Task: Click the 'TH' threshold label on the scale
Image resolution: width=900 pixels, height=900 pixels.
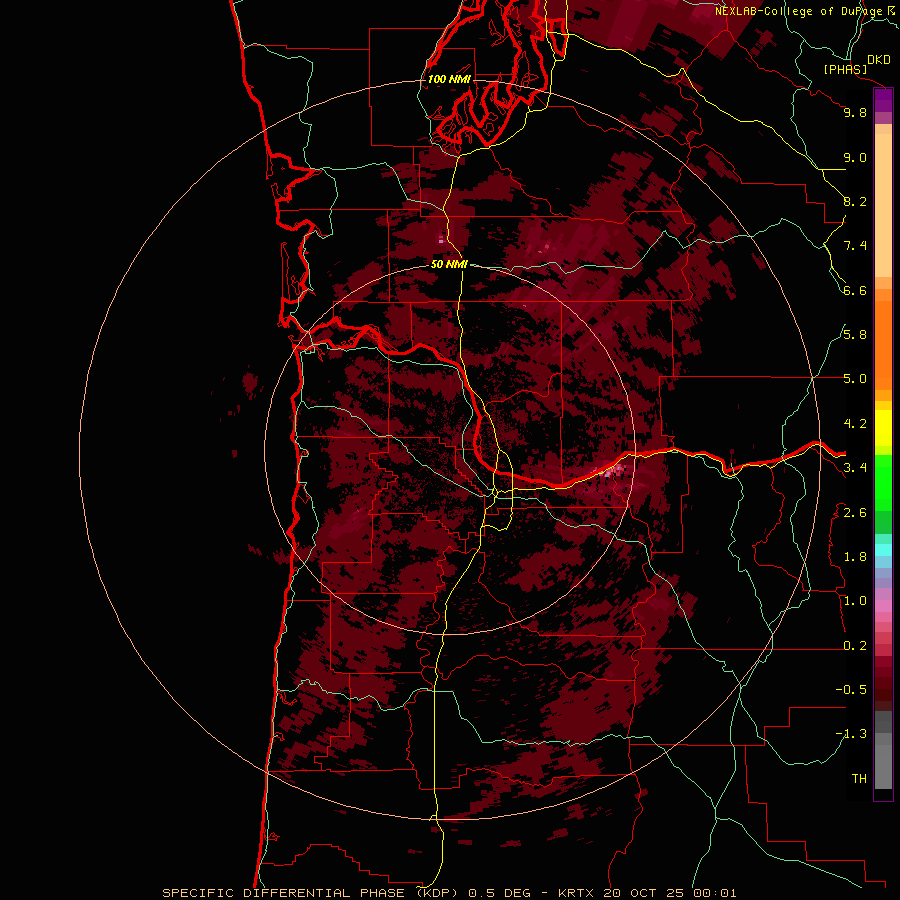Action: (859, 779)
